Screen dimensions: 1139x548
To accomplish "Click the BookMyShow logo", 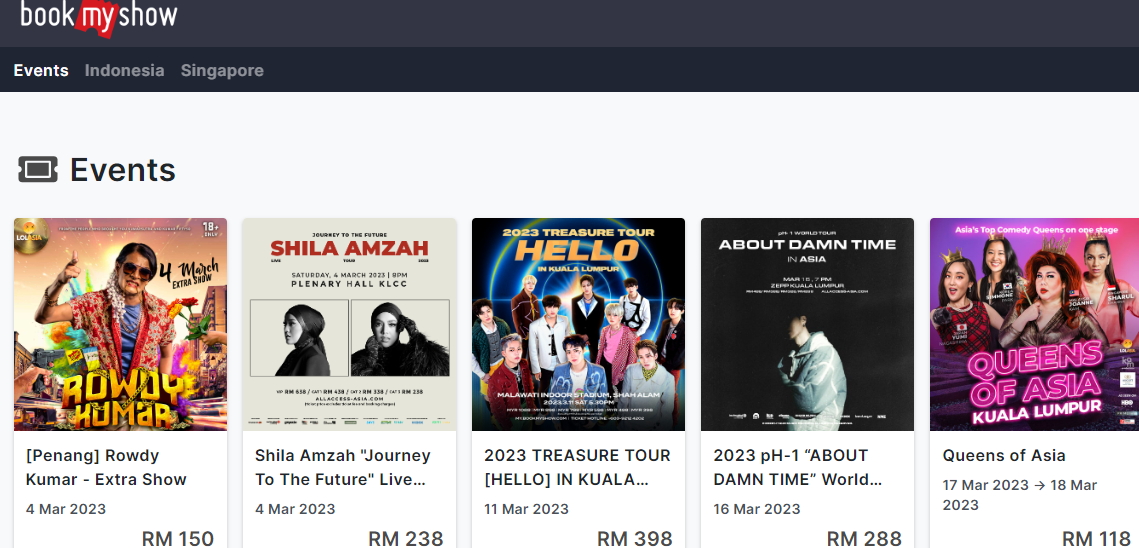I will point(99,16).
